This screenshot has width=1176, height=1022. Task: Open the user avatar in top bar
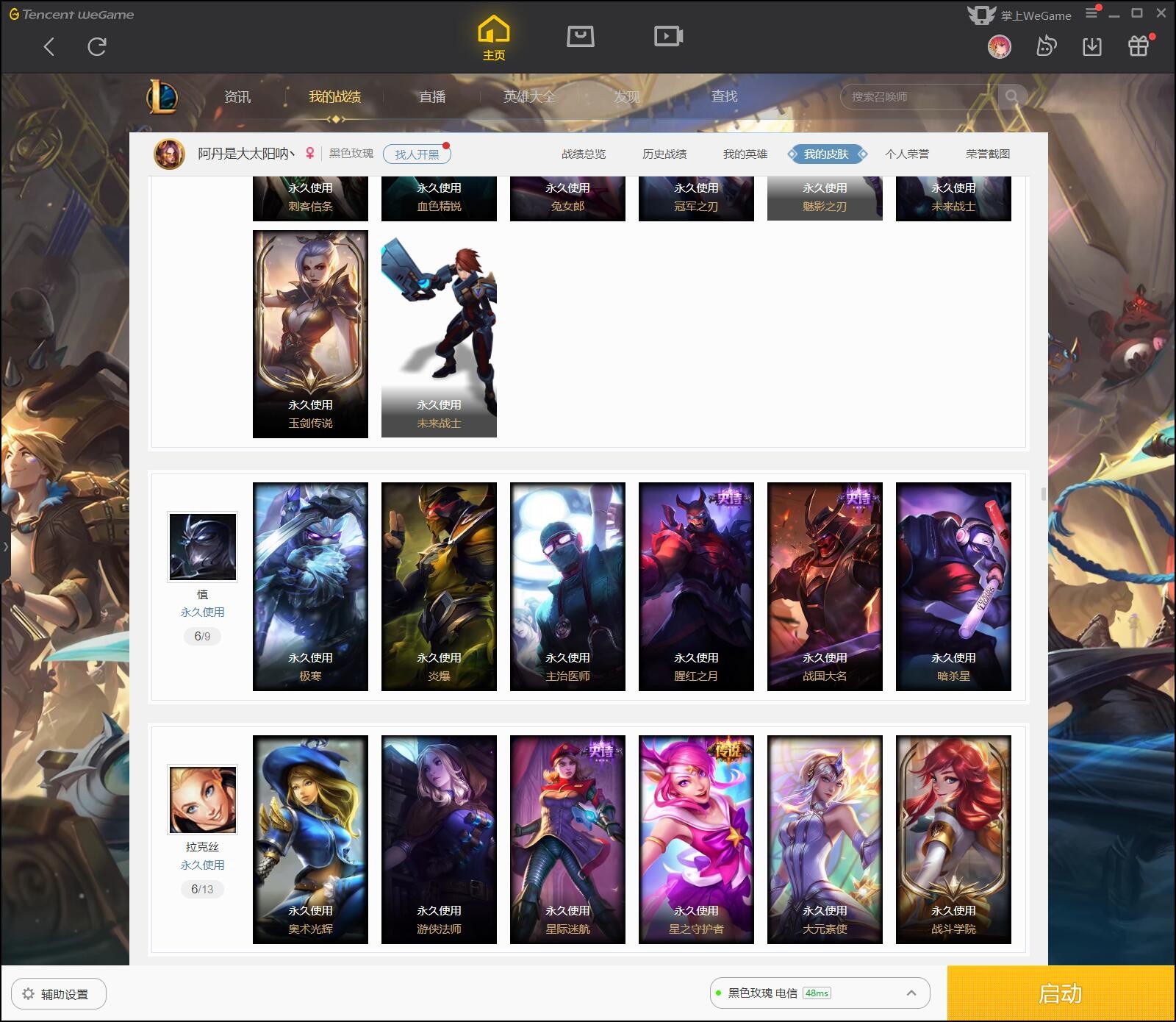pos(999,47)
